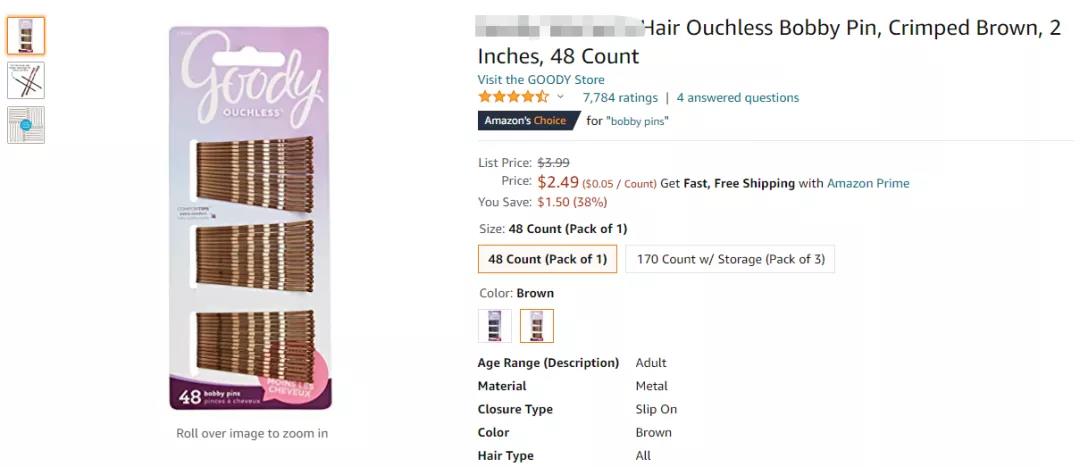Select the first product package thumbnail

(x=26, y=35)
